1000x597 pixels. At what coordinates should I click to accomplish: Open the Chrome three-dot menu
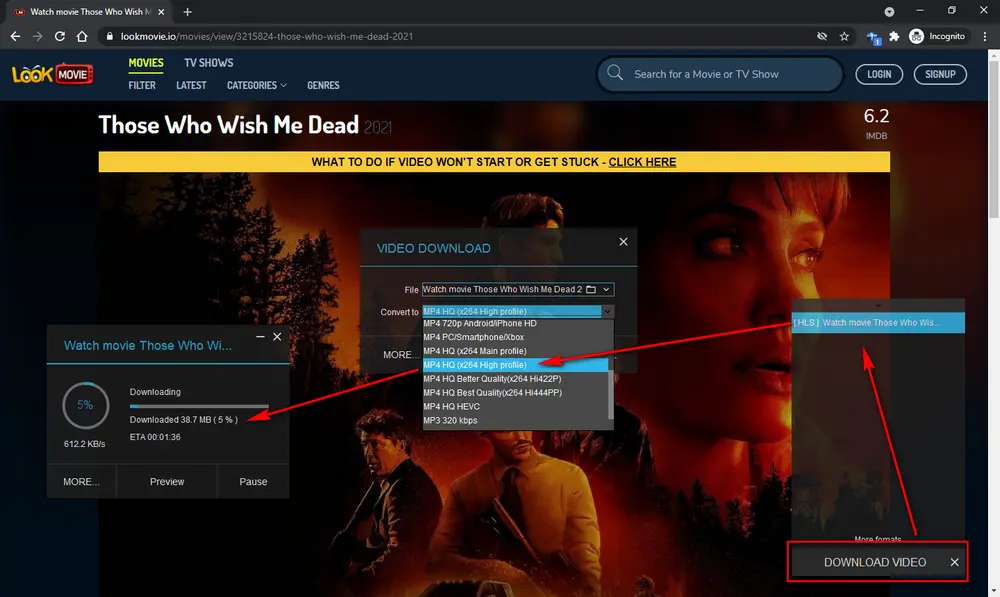tap(985, 36)
